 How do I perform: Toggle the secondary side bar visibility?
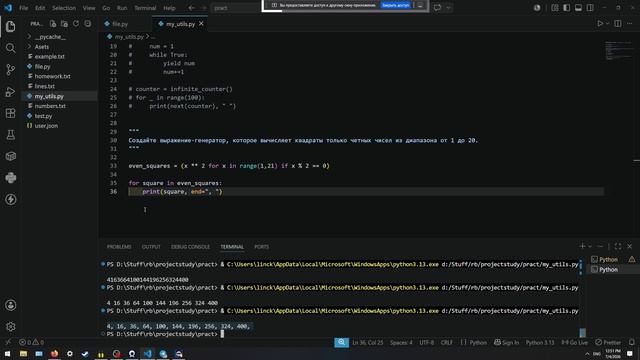(x=590, y=7)
